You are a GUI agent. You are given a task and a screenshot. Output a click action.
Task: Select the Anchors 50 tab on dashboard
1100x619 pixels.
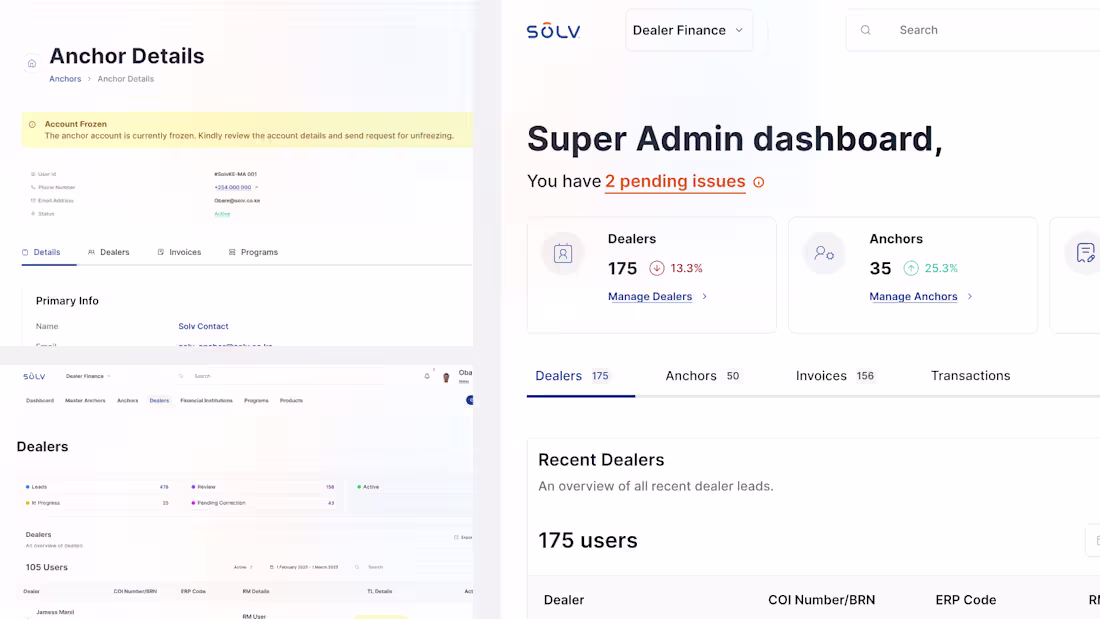[x=703, y=376]
